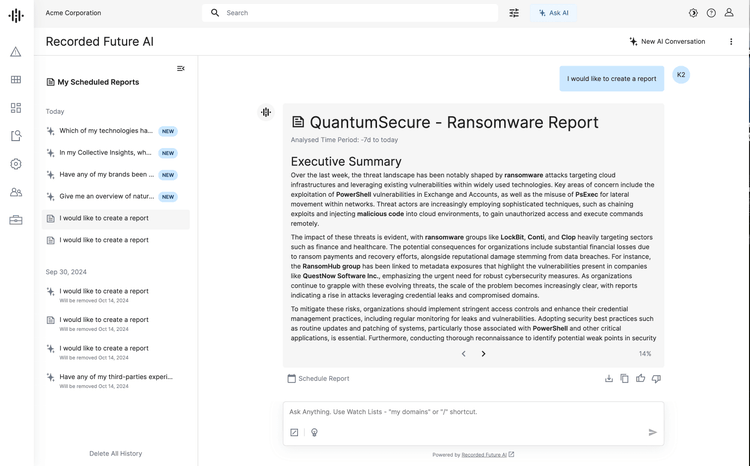Click the download report icon
This screenshot has height=466, width=750.
click(608, 379)
